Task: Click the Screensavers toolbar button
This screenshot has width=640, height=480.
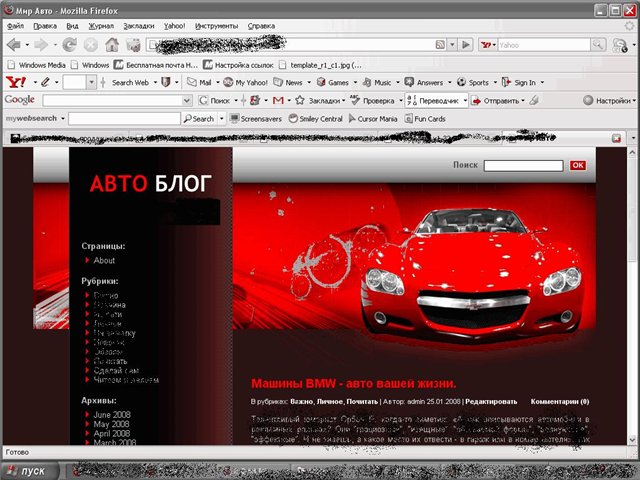Action: 254,118
